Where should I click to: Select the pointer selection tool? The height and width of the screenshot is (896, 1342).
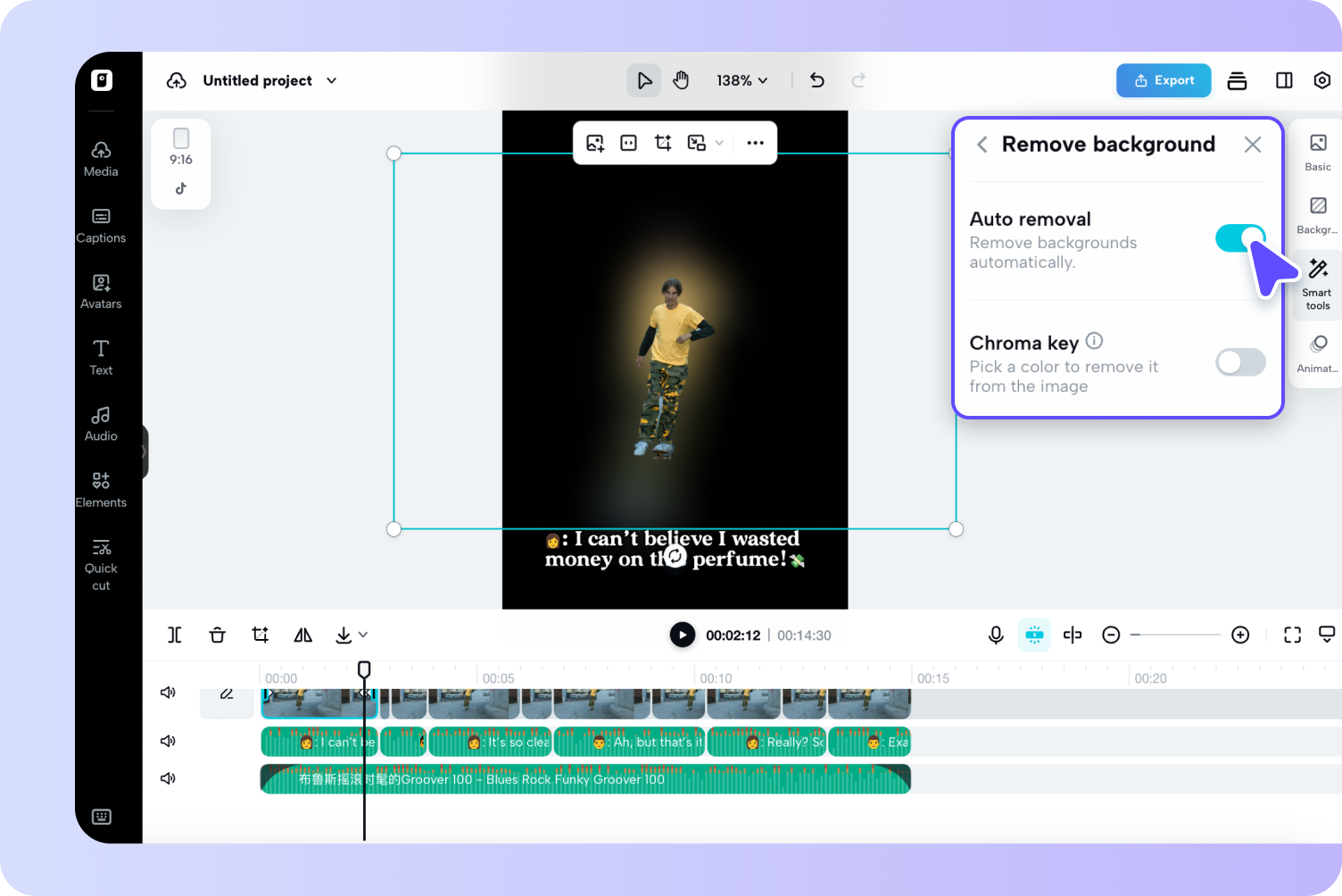pos(643,80)
